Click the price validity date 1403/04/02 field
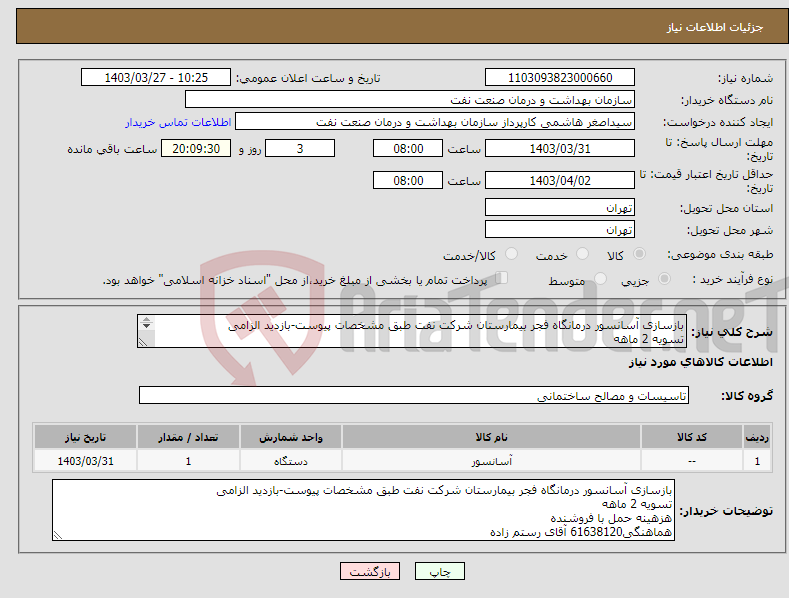Image resolution: width=789 pixels, height=598 pixels. coord(560,180)
